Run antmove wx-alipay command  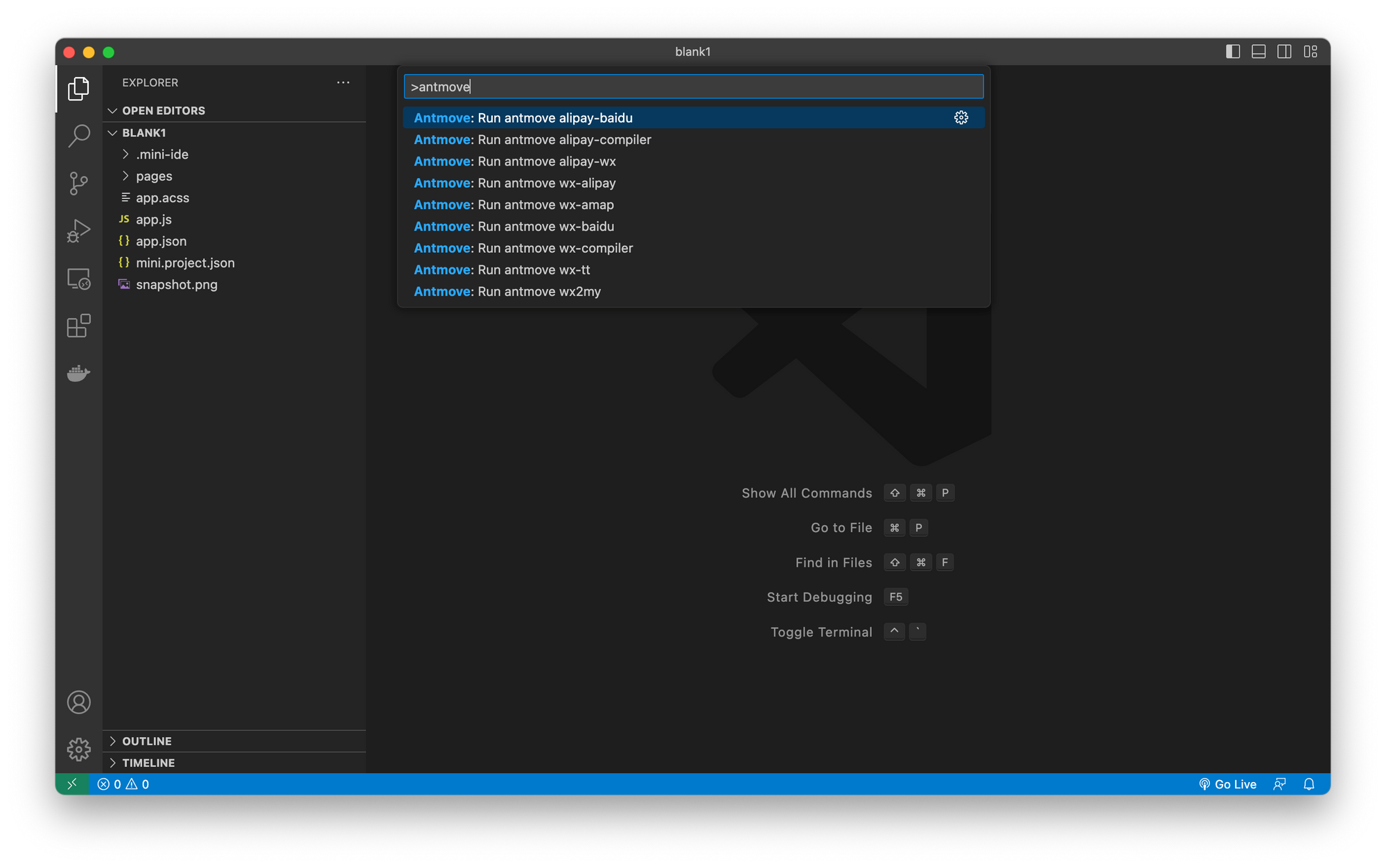pos(694,183)
